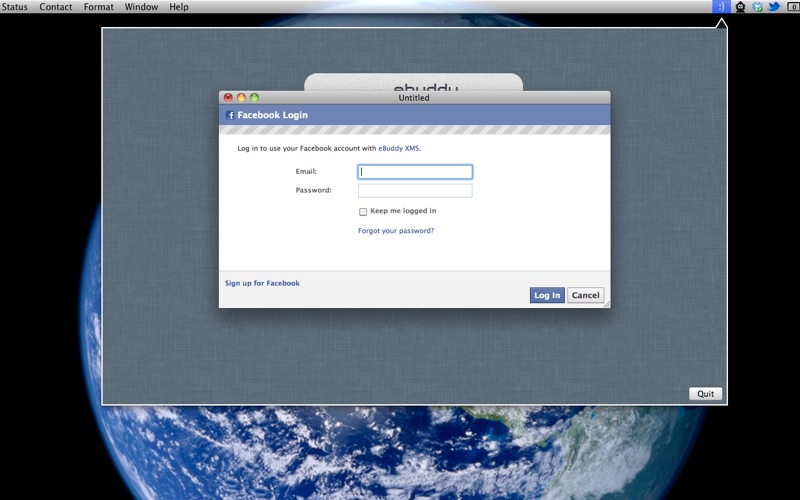
Task: Open the Dropbox menu bar icon
Action: click(757, 7)
